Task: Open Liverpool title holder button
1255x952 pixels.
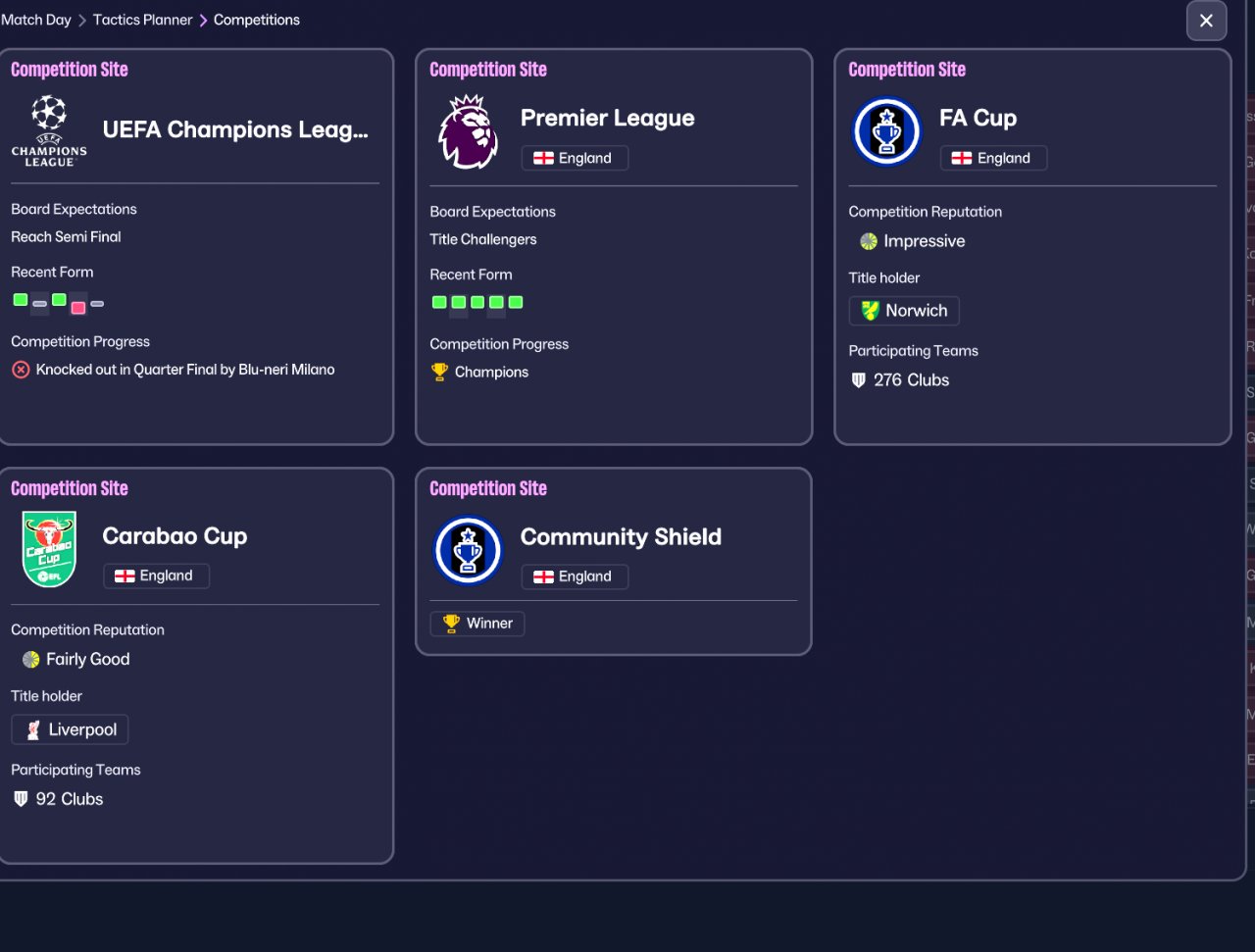Action: [70, 729]
